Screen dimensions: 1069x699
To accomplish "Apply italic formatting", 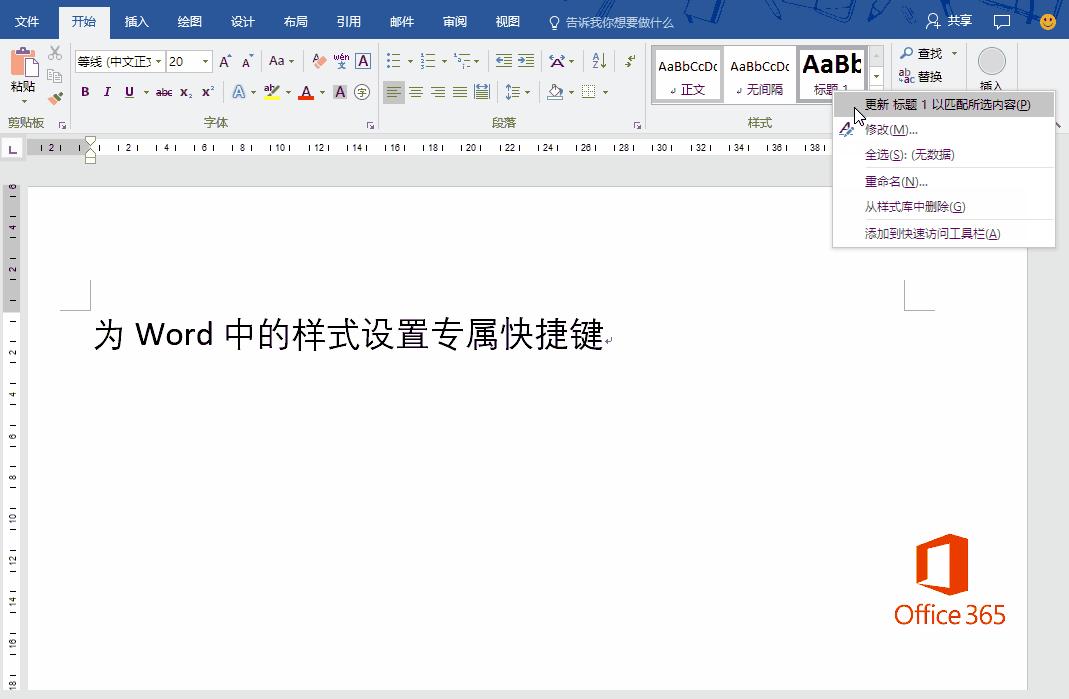I will tap(107, 91).
